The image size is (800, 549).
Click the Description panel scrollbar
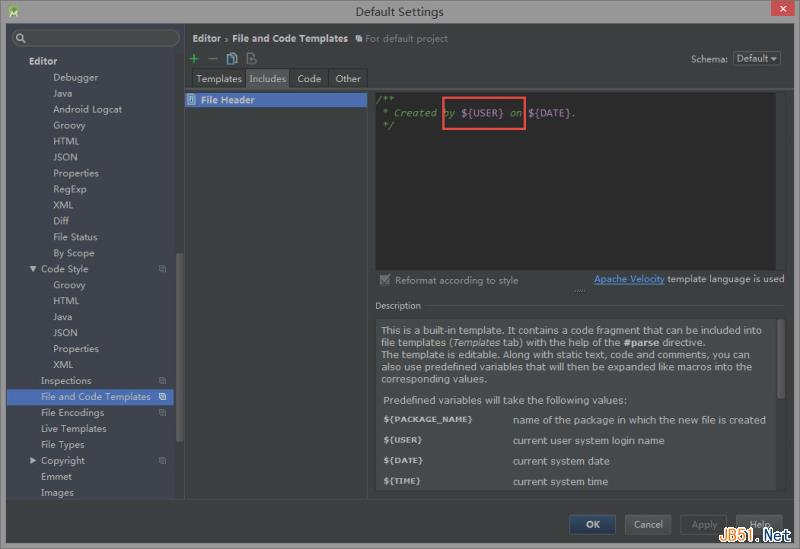(781, 359)
